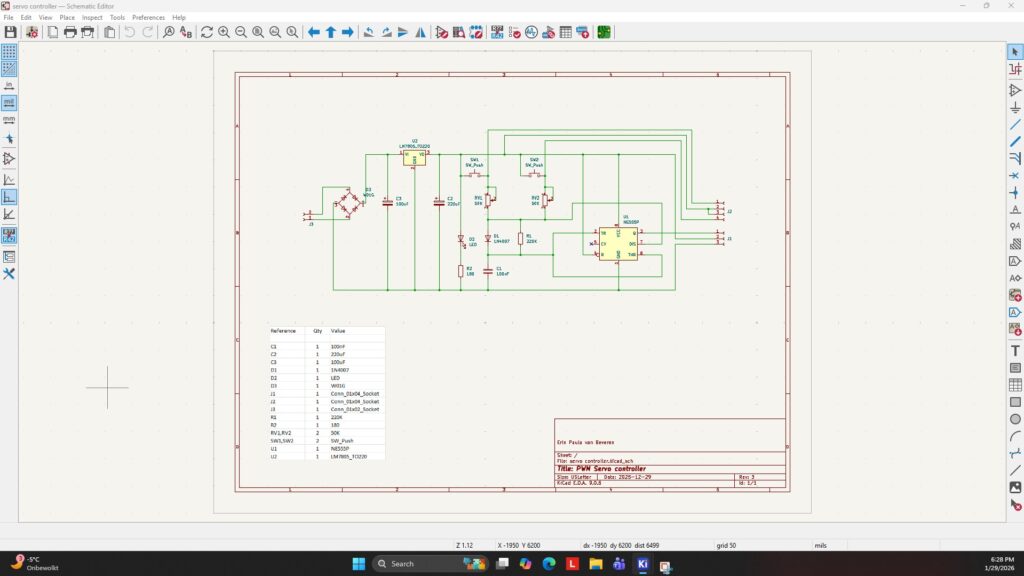Select the Draw Circle tool
The width and height of the screenshot is (1024, 576).
tap(1015, 419)
